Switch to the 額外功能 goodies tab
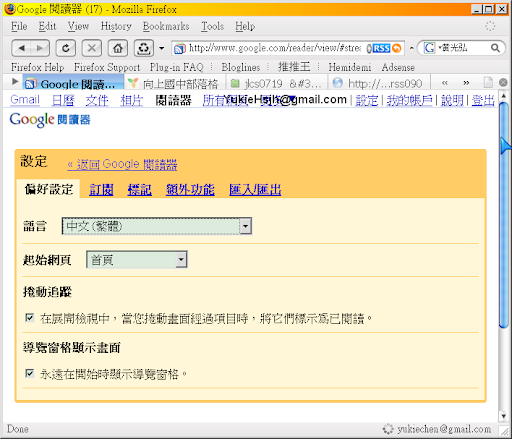512x439 pixels. 190,190
